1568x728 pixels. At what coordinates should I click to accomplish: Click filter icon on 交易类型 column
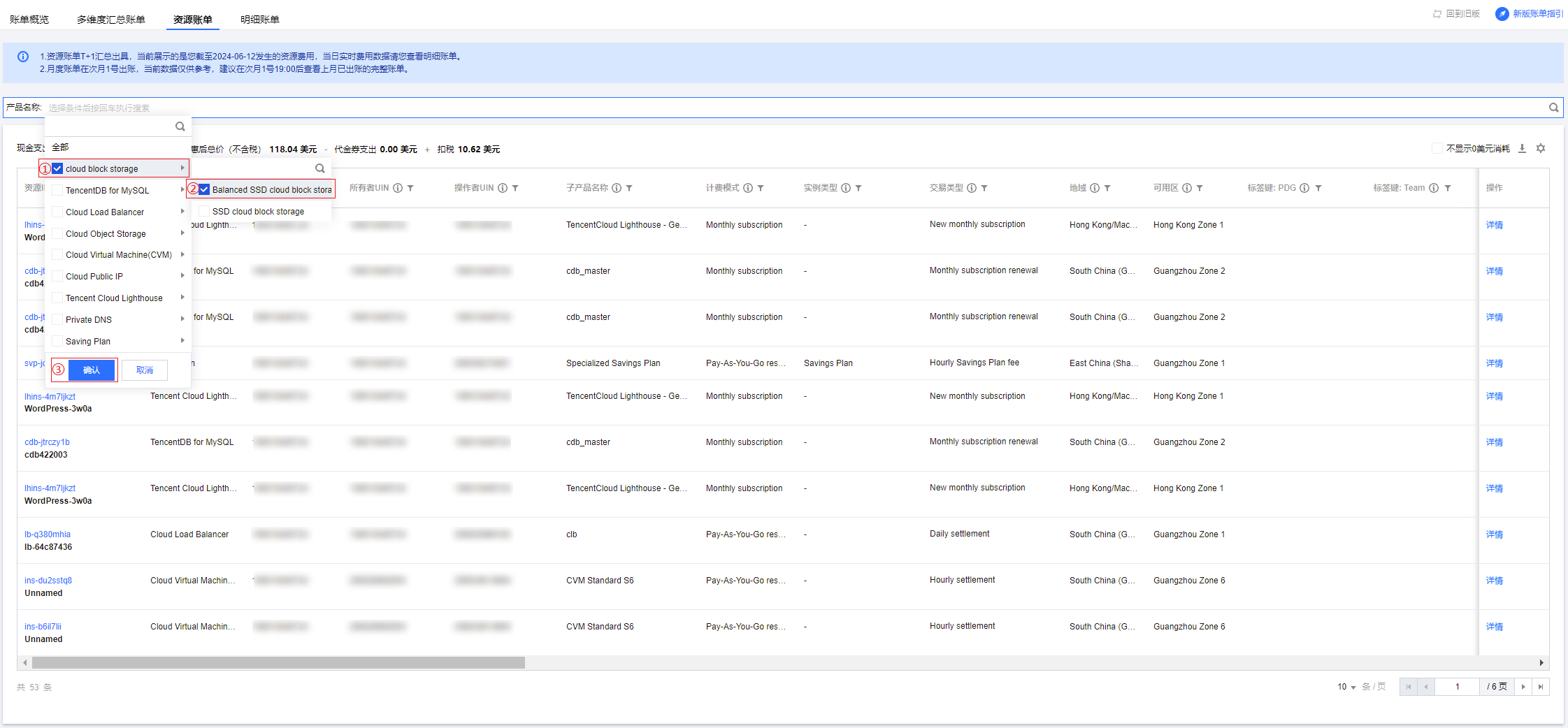pyautogui.click(x=984, y=188)
